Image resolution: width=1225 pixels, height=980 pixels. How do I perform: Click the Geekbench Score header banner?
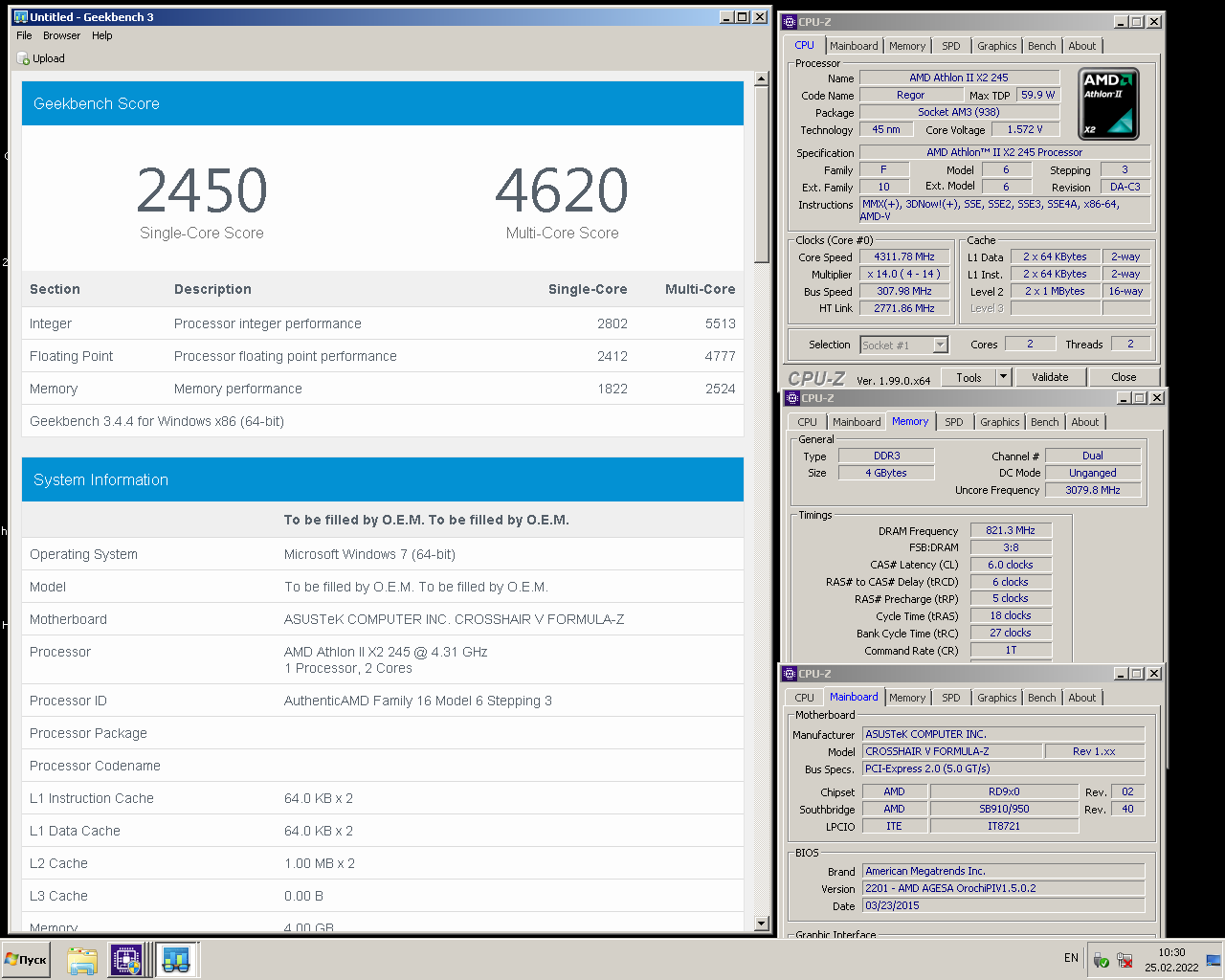pos(383,103)
